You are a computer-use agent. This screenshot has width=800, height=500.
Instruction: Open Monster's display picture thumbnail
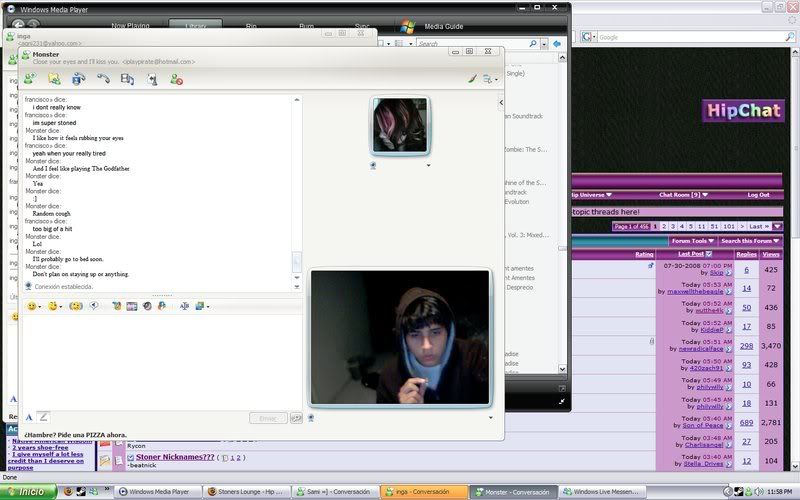click(x=400, y=126)
